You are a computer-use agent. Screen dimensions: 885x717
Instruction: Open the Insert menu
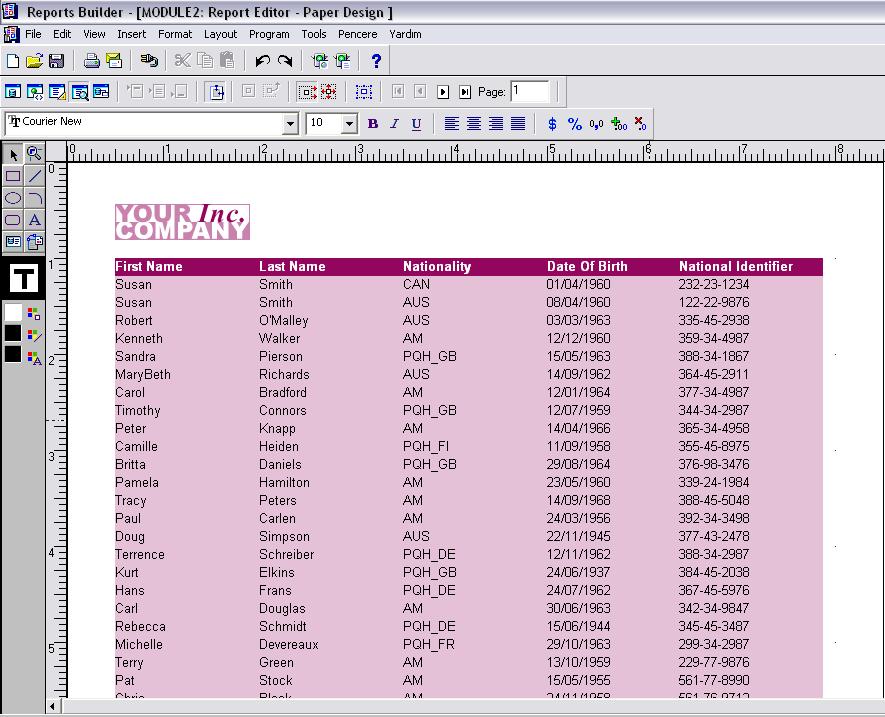coord(132,33)
